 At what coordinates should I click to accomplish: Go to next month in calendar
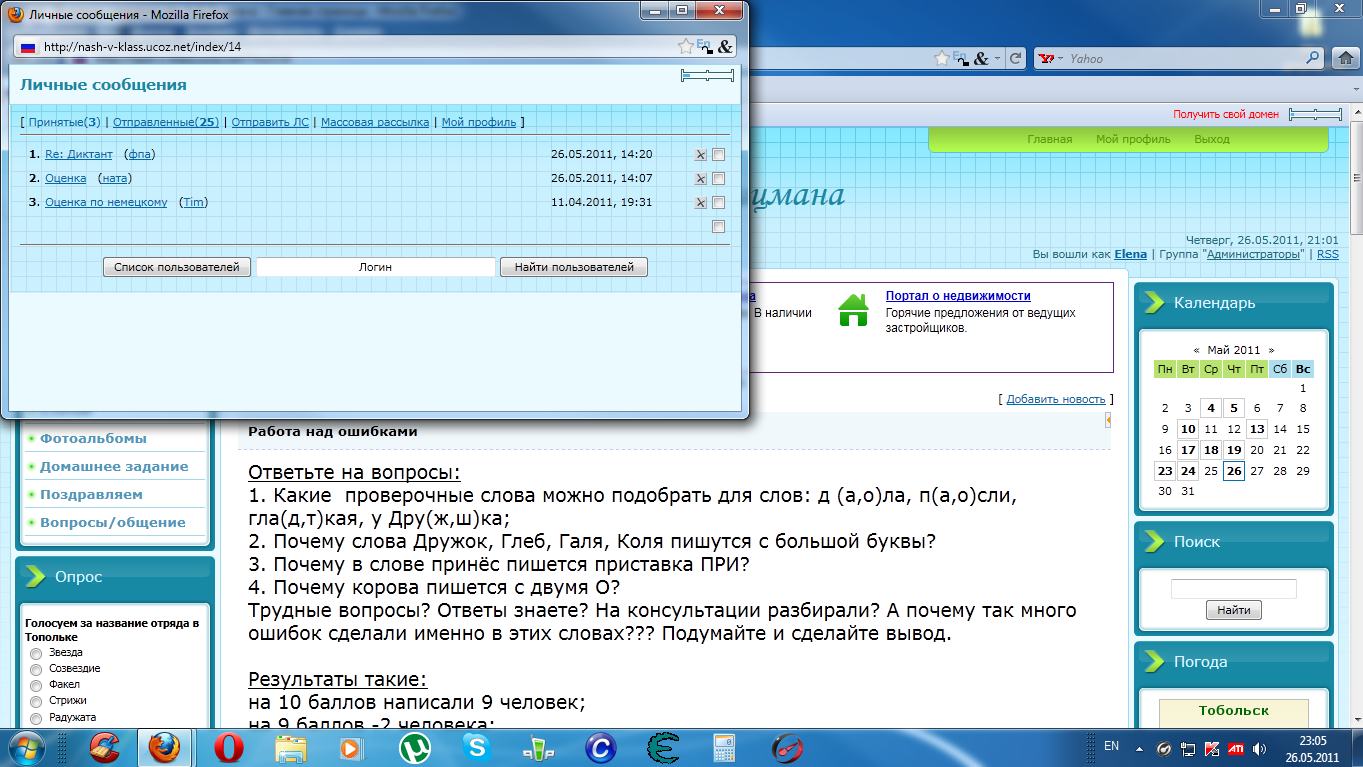coord(1271,350)
